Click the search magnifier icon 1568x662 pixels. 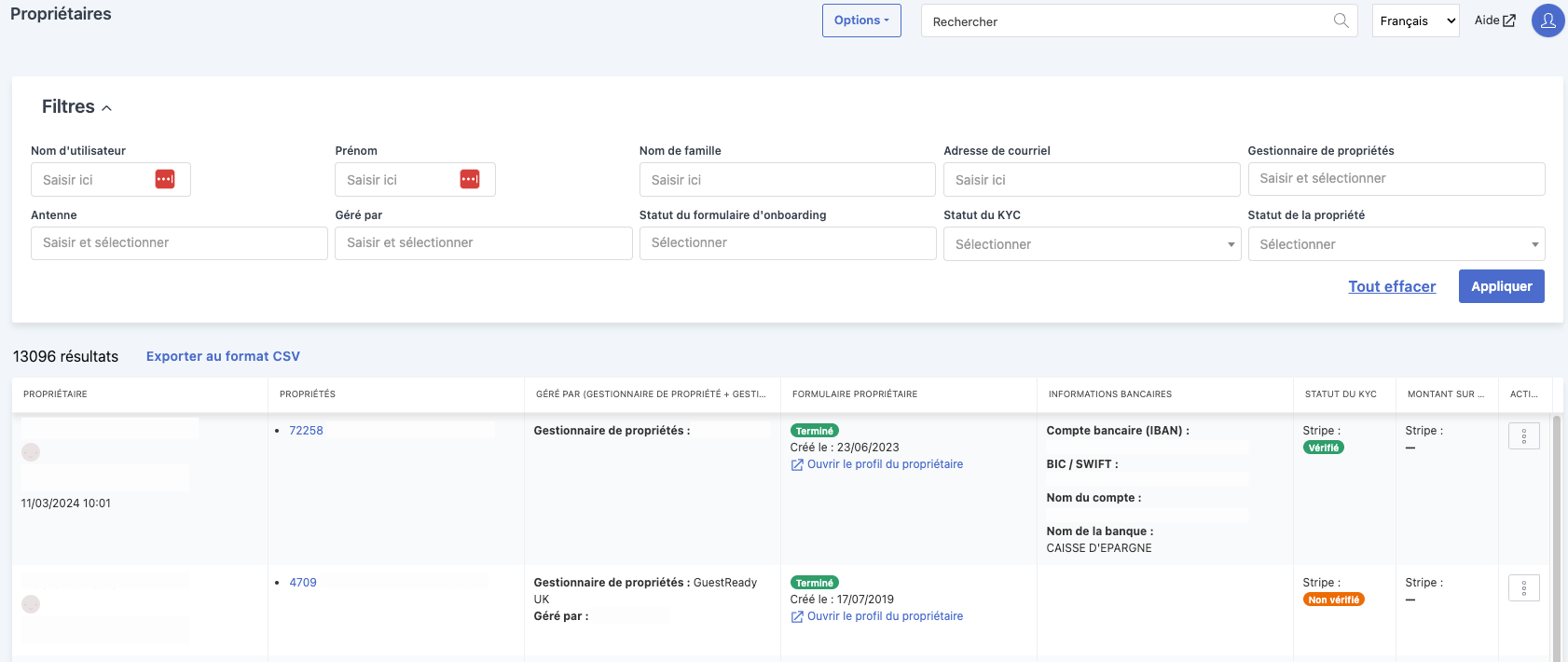tap(1341, 21)
